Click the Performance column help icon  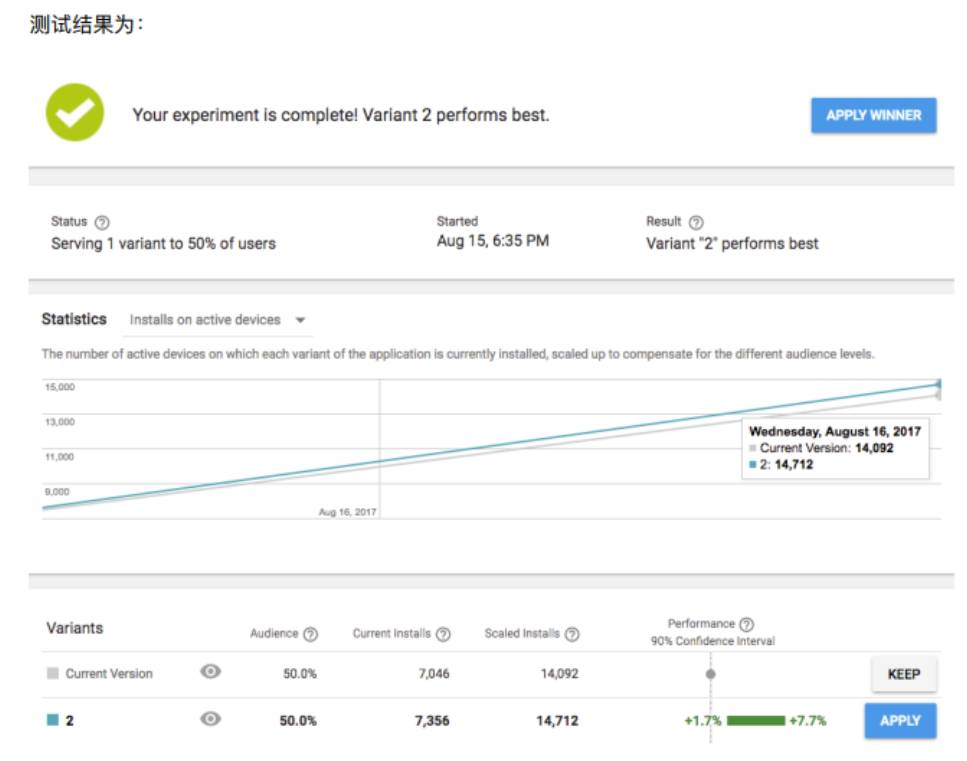pos(746,624)
